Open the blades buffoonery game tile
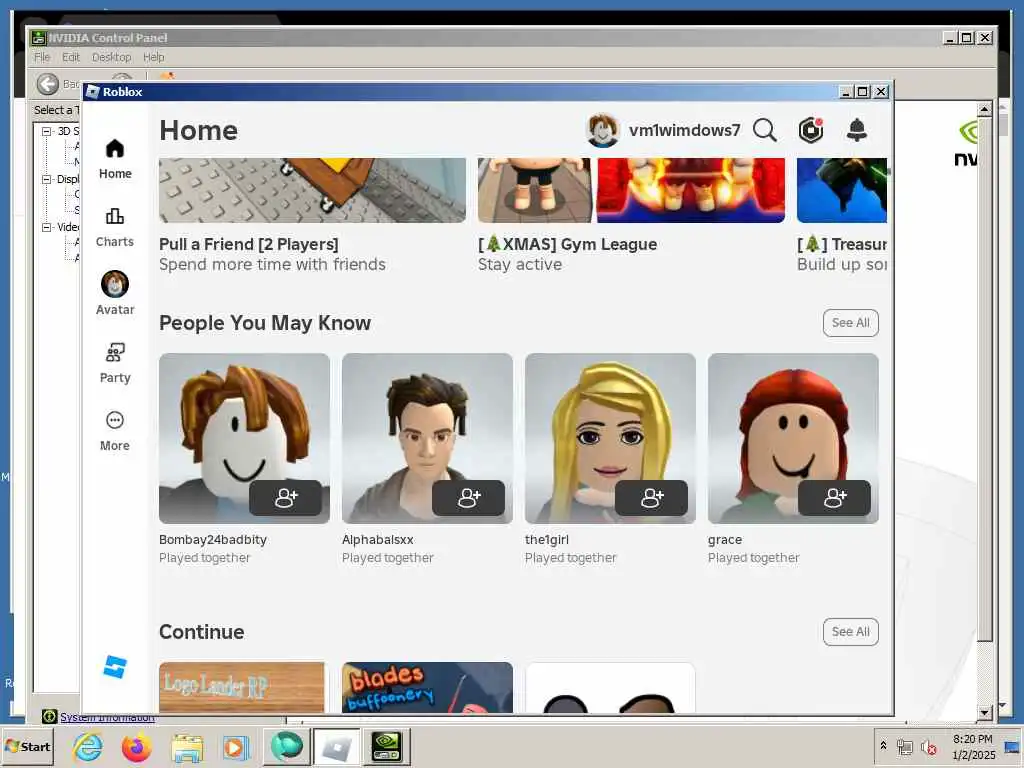The width and height of the screenshot is (1024, 768). (427, 687)
